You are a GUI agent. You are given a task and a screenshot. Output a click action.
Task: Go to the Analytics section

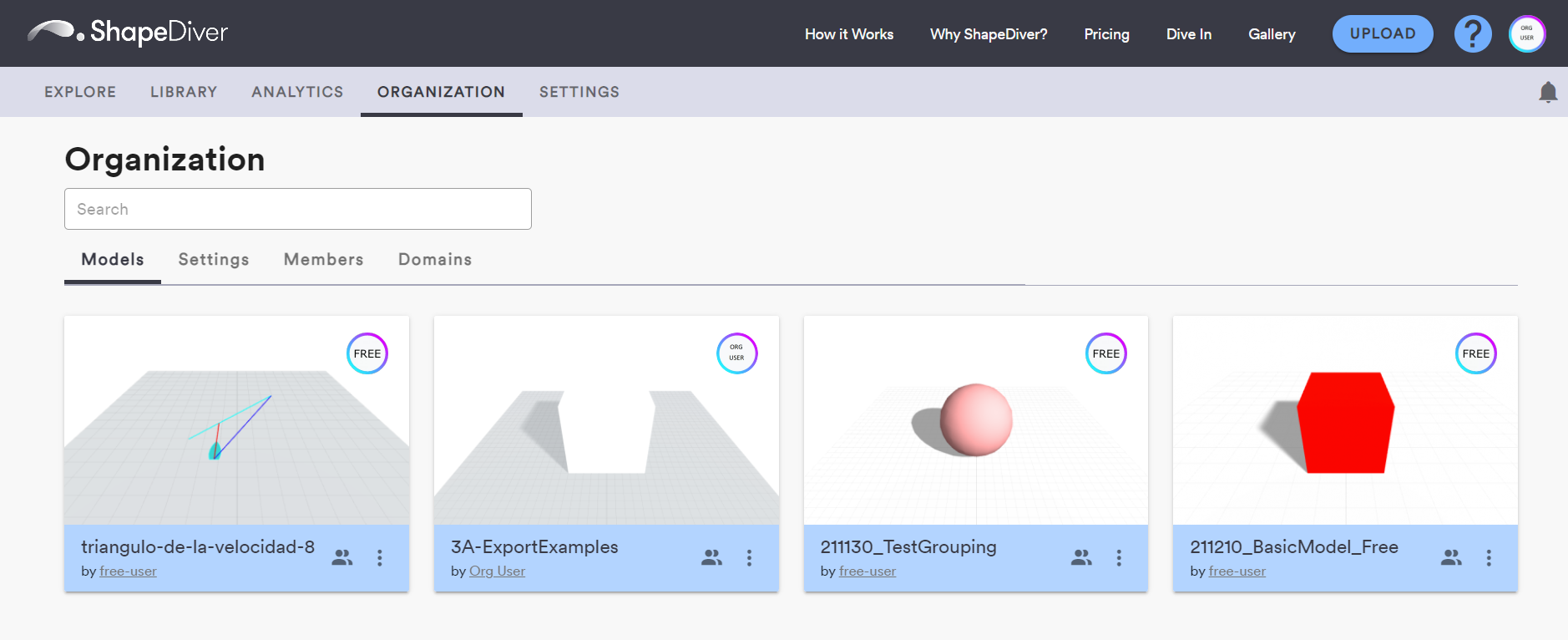(297, 92)
